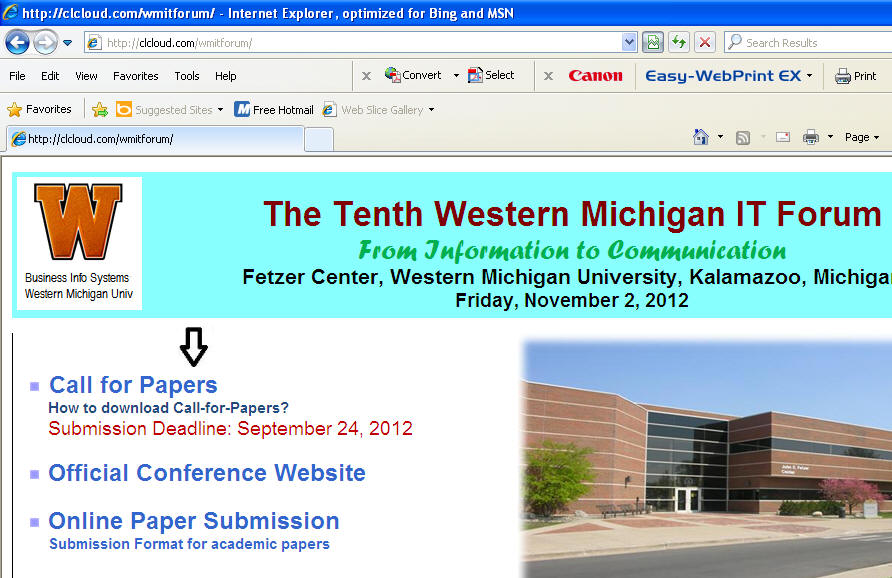Click Add to Favorites Bar star icon
892x578 pixels.
tap(100, 109)
